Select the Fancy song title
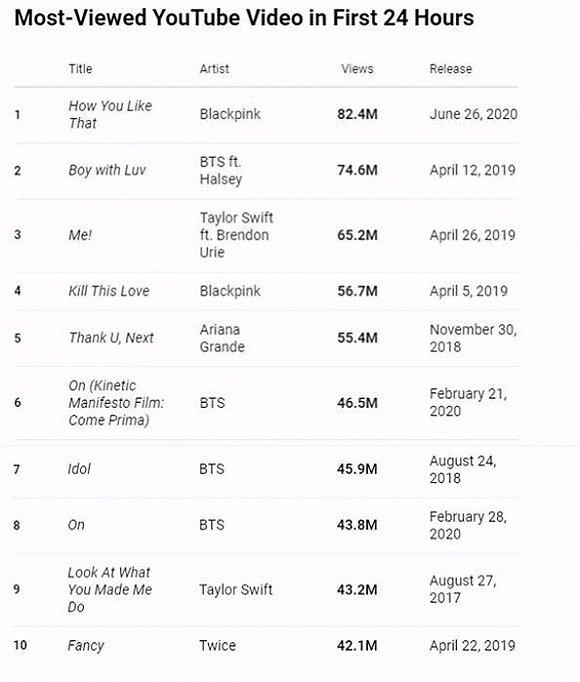 86,645
